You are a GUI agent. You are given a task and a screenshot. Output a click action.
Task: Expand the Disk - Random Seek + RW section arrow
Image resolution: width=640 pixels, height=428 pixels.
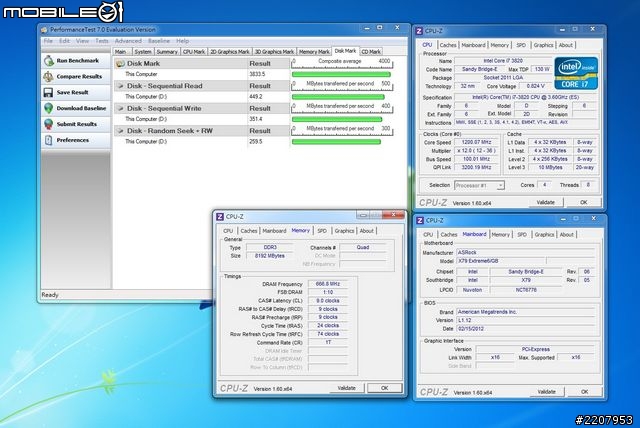click(120, 131)
